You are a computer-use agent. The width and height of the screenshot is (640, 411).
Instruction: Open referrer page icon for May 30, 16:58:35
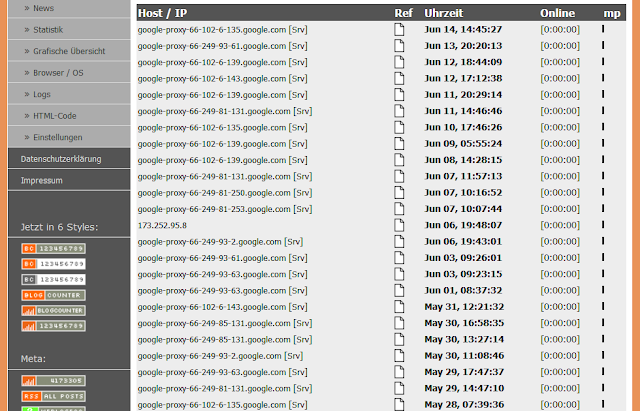[x=399, y=323]
